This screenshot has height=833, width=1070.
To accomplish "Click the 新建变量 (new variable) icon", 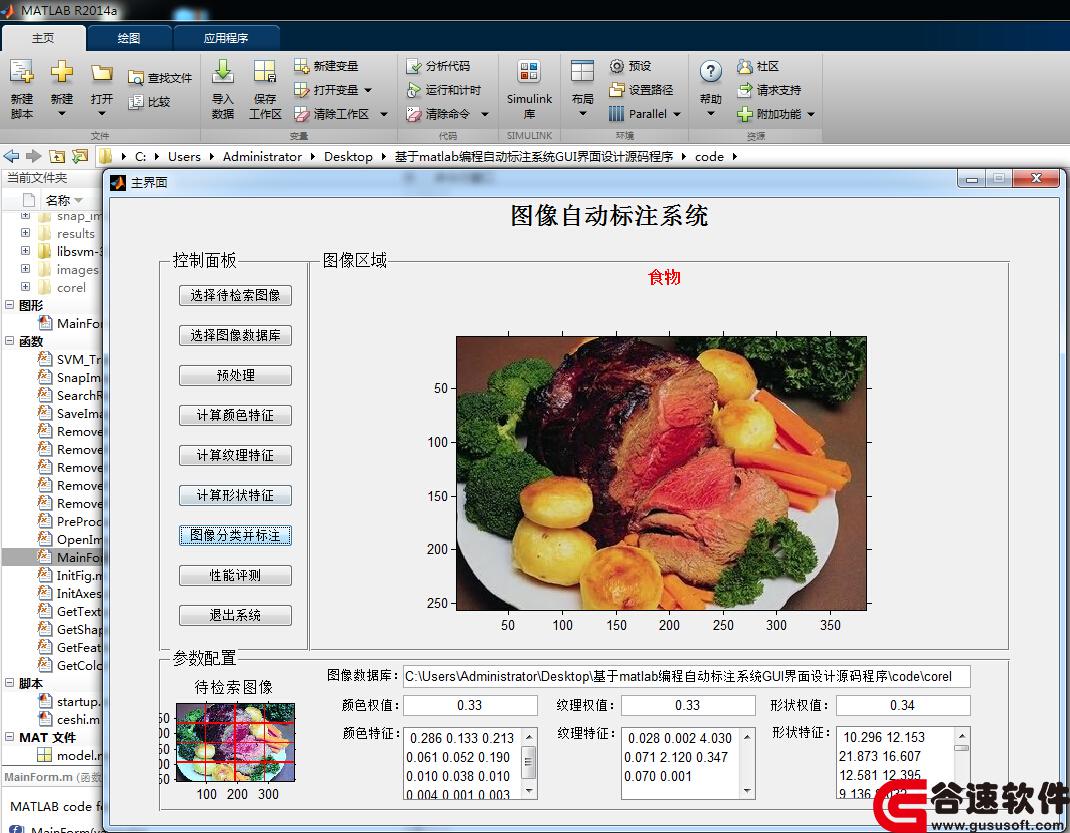I will pos(301,65).
